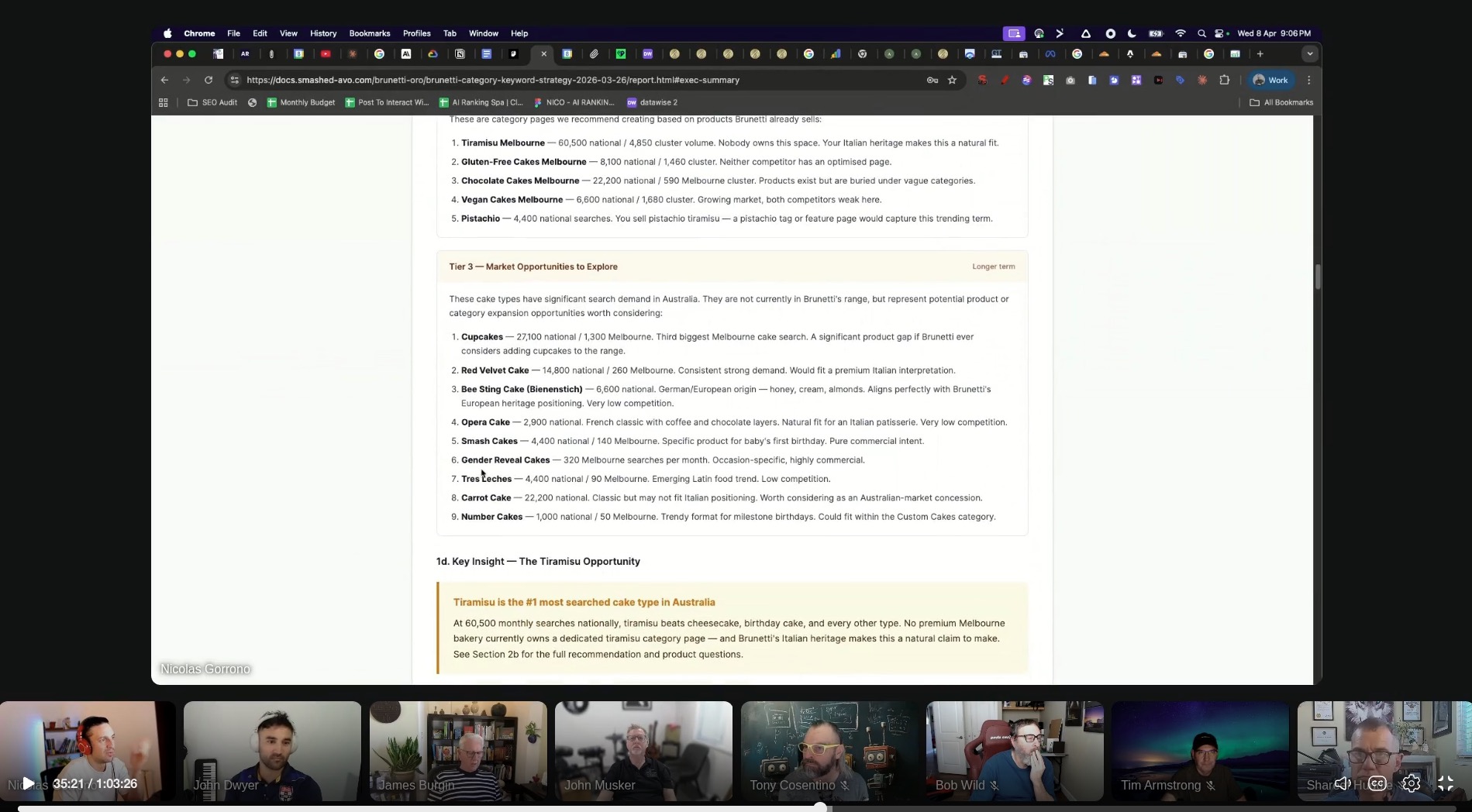Screen dimensions: 1472x812
Task: Bookmark this page via the star icon
Action: click(953, 80)
